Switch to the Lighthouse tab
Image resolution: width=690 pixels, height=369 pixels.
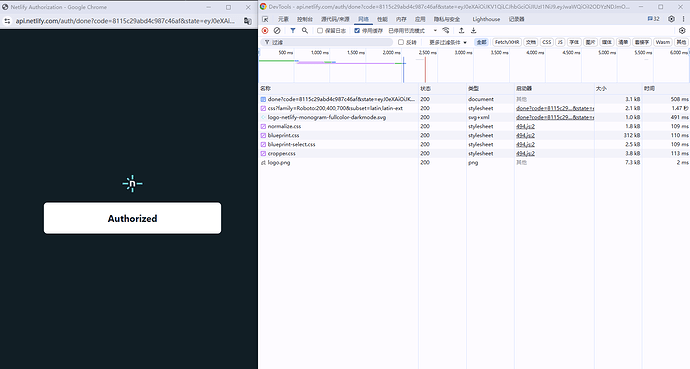tap(486, 19)
